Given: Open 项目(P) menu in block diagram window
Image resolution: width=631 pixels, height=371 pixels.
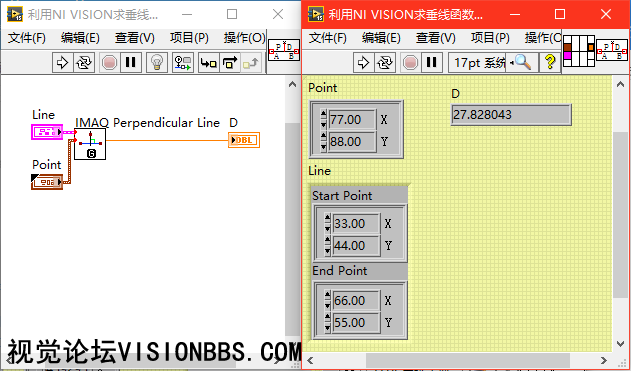Looking at the screenshot, I should (189, 38).
